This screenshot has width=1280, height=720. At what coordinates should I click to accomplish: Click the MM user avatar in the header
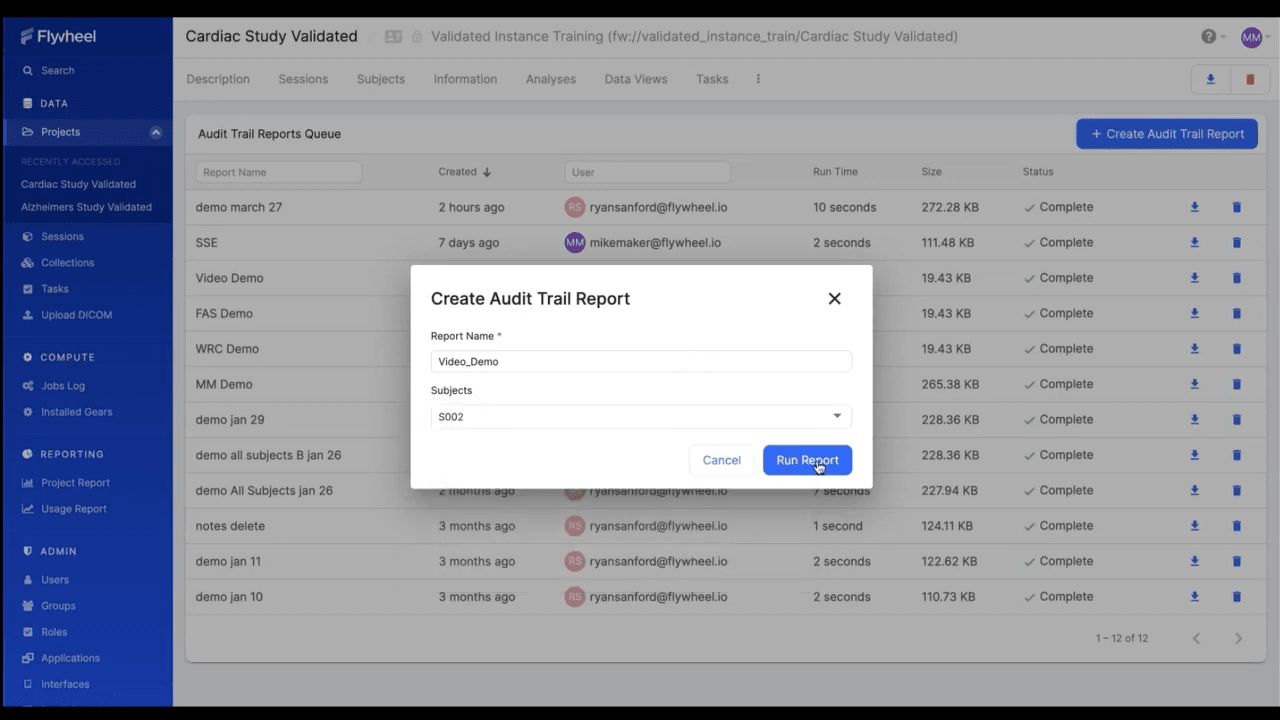click(x=1251, y=36)
